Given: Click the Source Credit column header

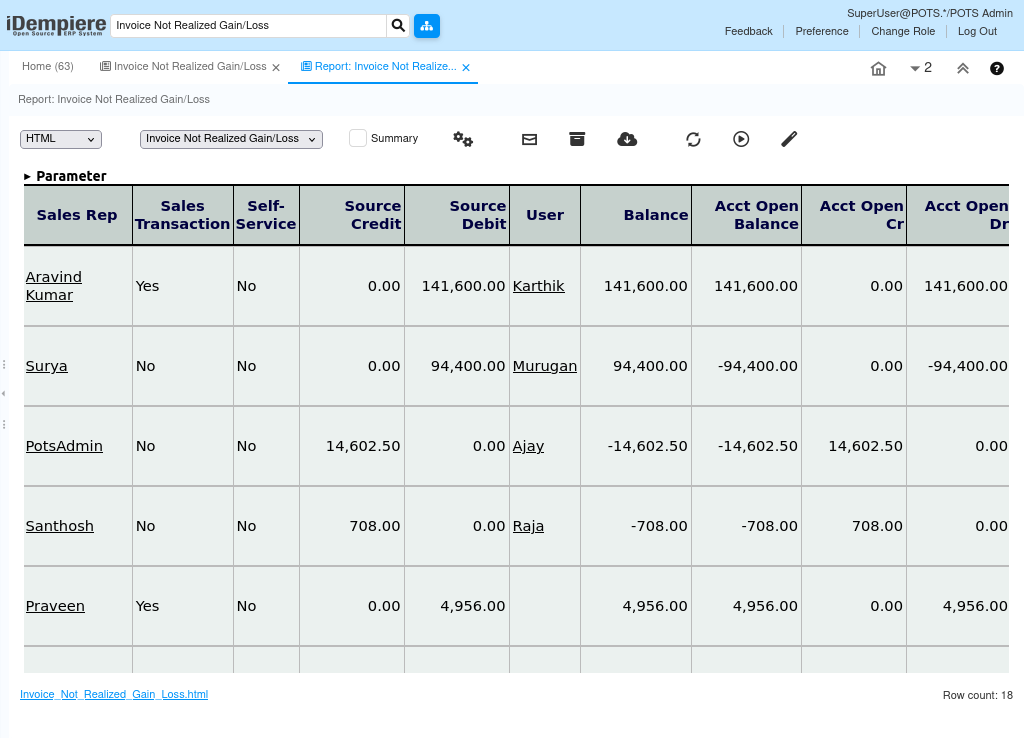Looking at the screenshot, I should [352, 215].
